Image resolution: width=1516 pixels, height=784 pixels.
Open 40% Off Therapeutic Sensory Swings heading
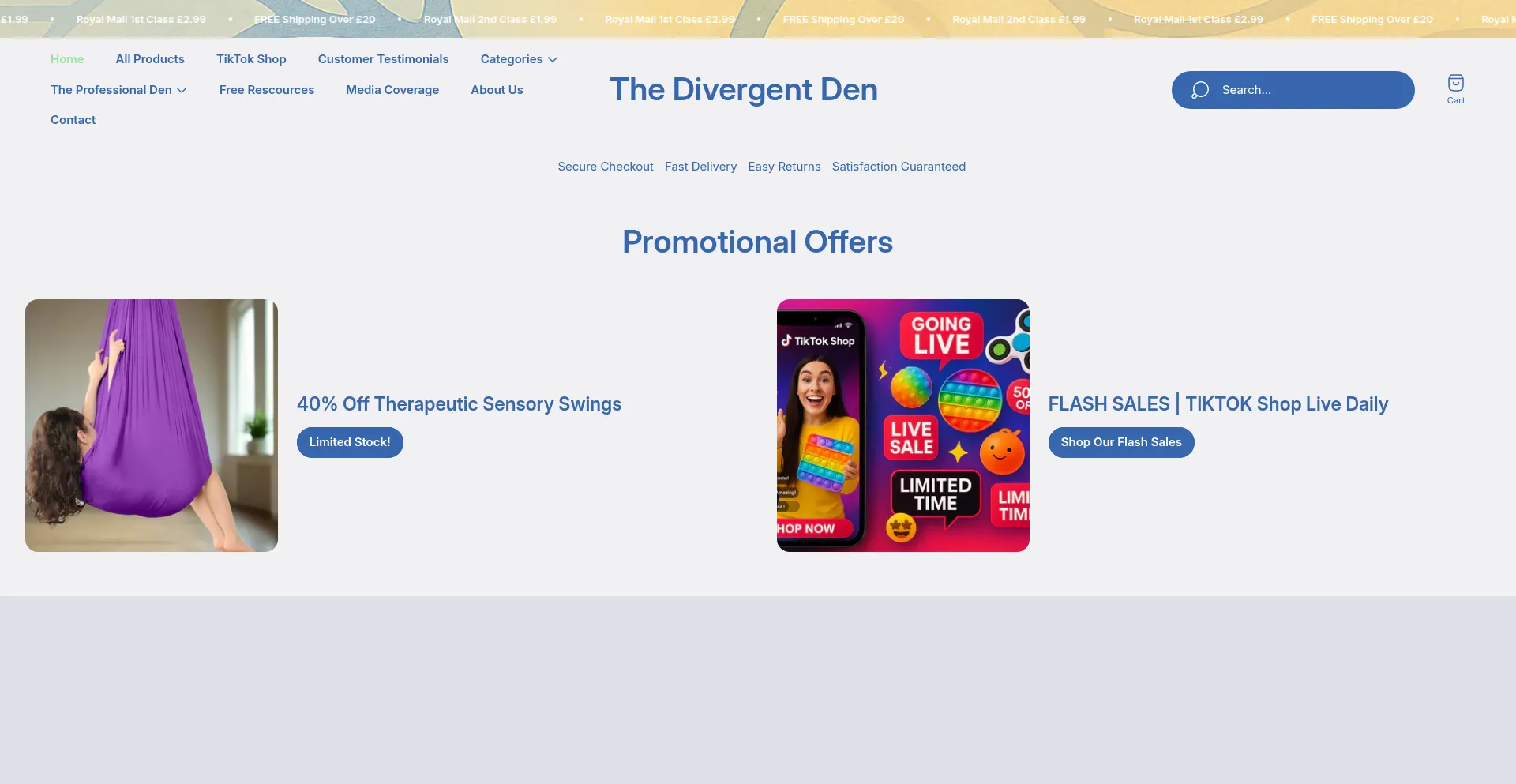459,404
